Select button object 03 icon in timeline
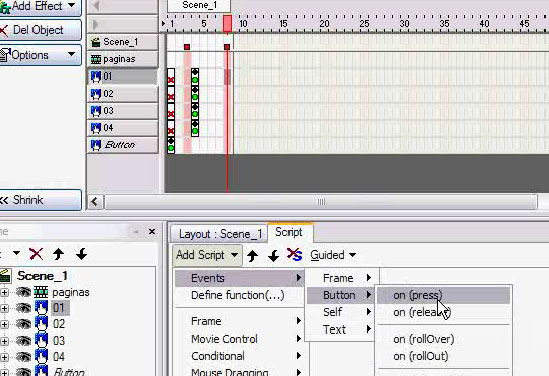The height and width of the screenshot is (376, 549). pos(96,111)
